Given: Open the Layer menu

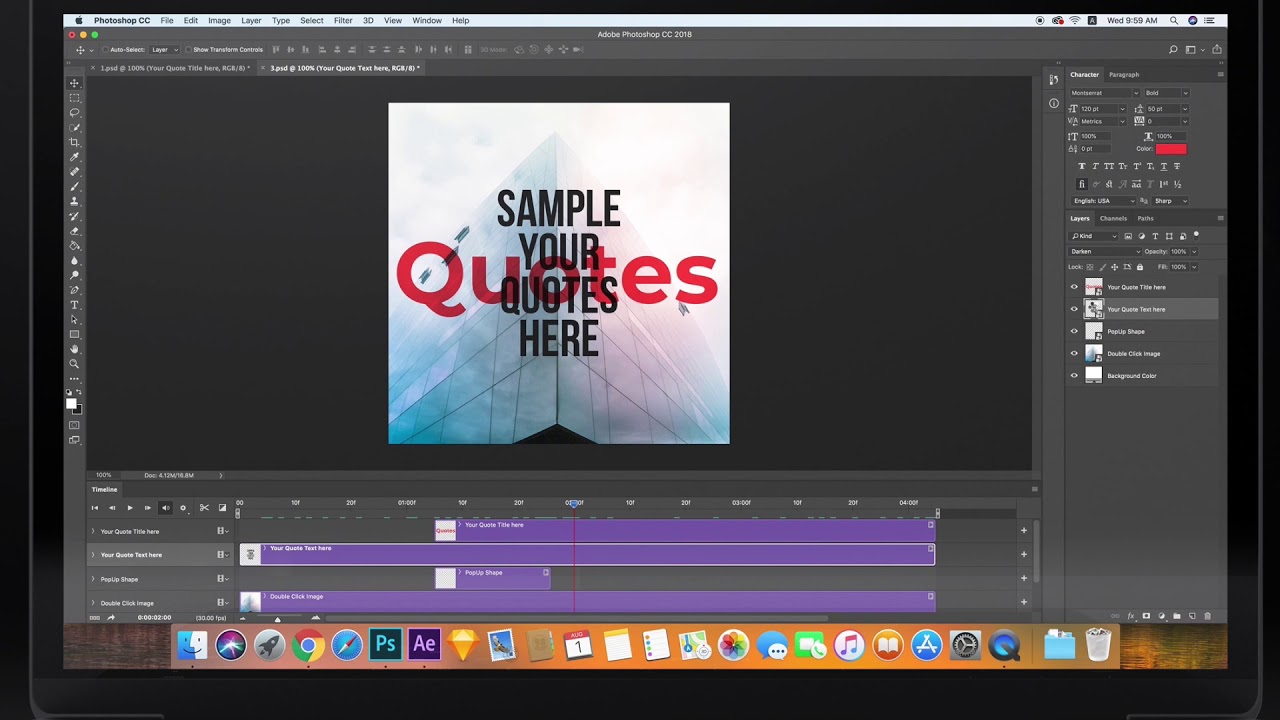Looking at the screenshot, I should point(251,20).
